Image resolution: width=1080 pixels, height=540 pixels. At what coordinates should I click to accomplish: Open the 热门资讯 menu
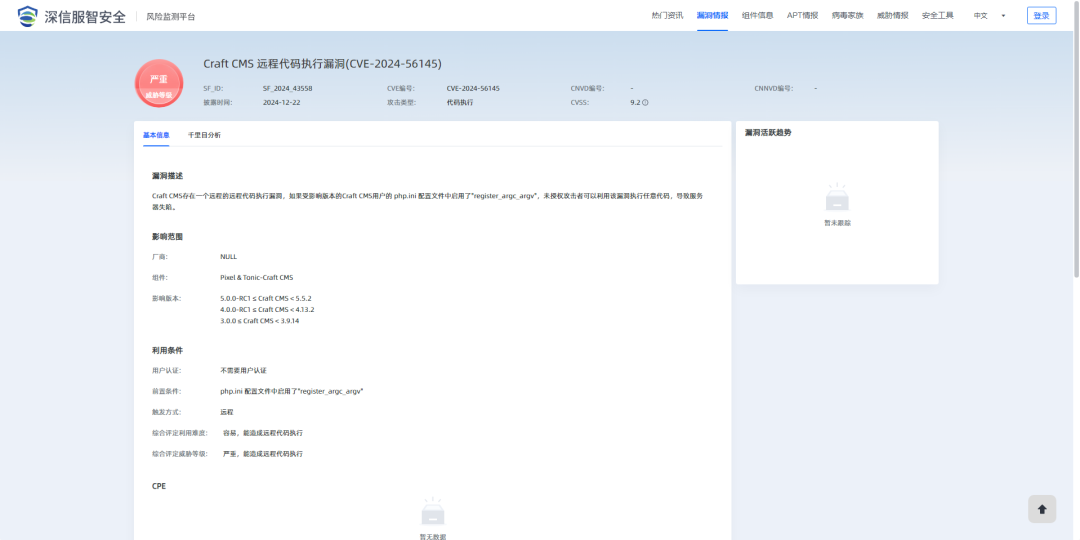(667, 15)
